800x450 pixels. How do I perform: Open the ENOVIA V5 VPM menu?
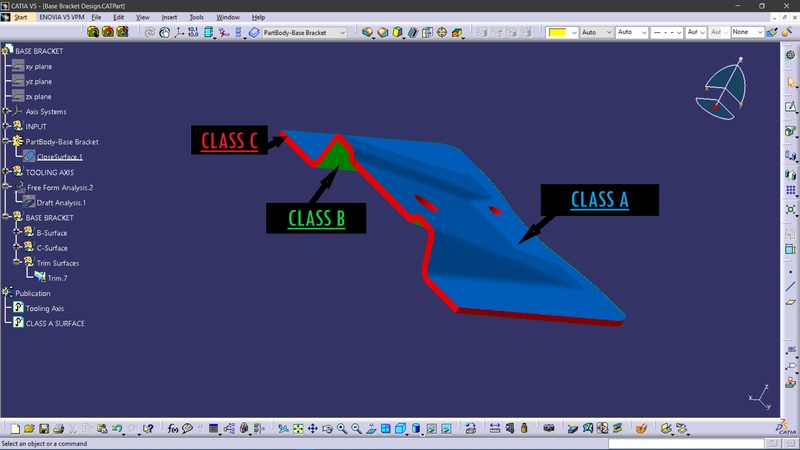pos(62,17)
